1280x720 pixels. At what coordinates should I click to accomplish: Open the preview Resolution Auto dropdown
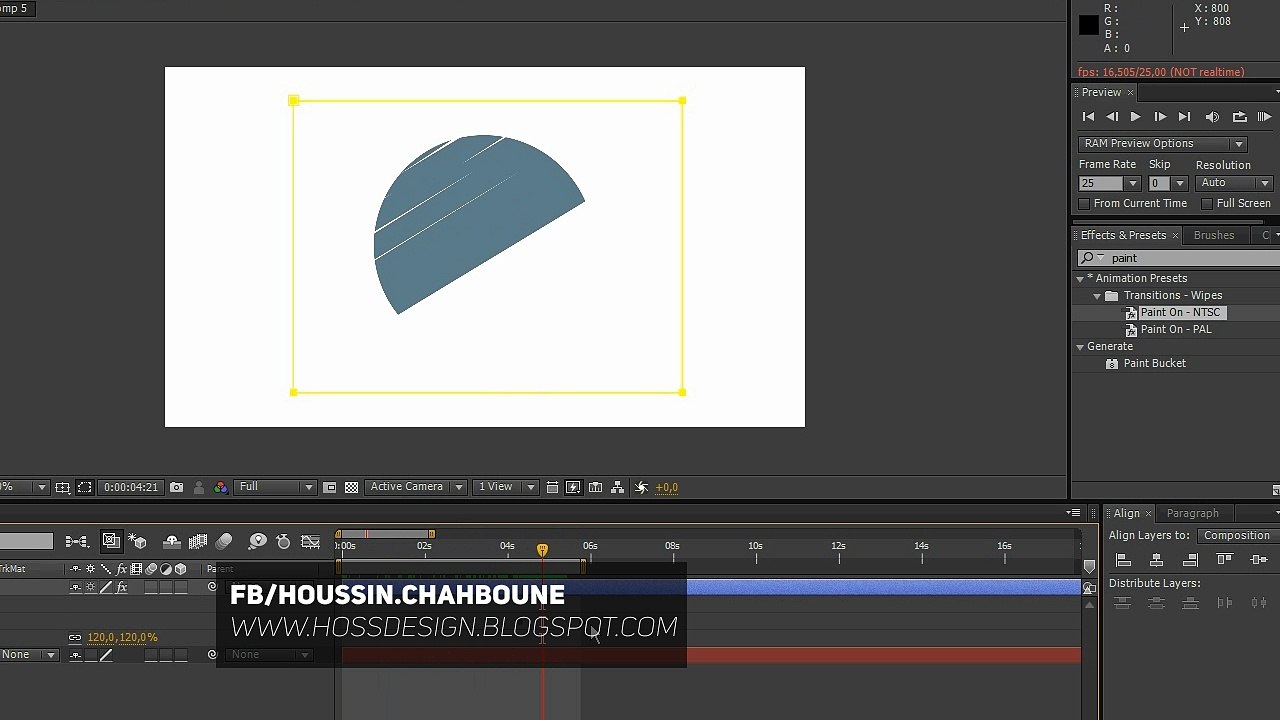[x=1235, y=183]
